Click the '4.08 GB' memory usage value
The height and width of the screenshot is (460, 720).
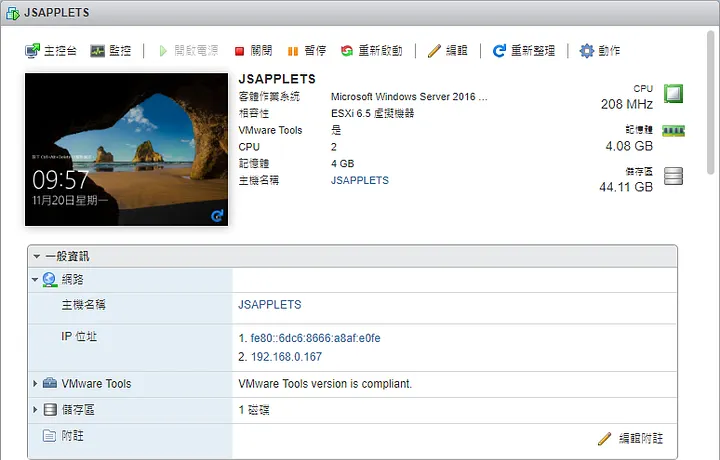tap(629, 146)
